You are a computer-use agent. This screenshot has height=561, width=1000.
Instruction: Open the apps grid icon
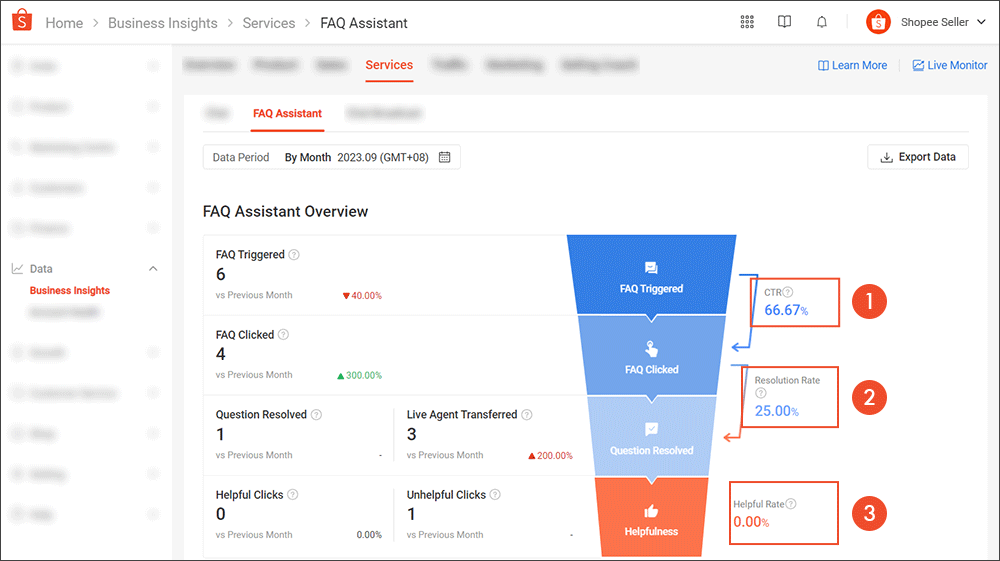747,22
